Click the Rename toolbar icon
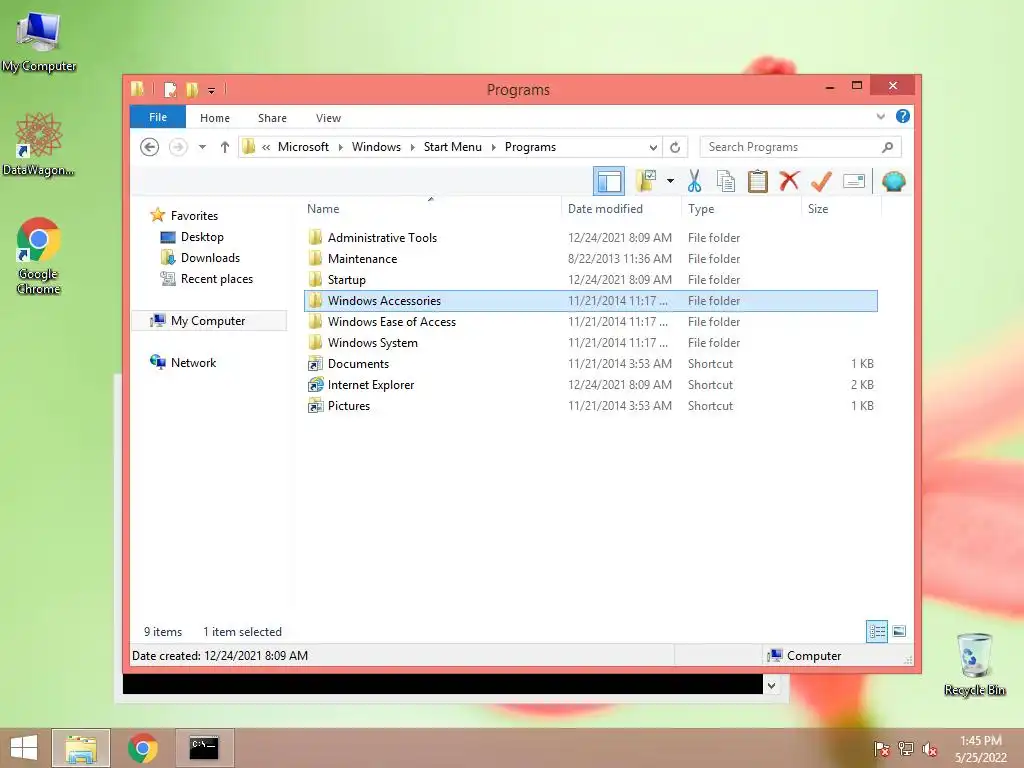1024x768 pixels. coord(854,181)
